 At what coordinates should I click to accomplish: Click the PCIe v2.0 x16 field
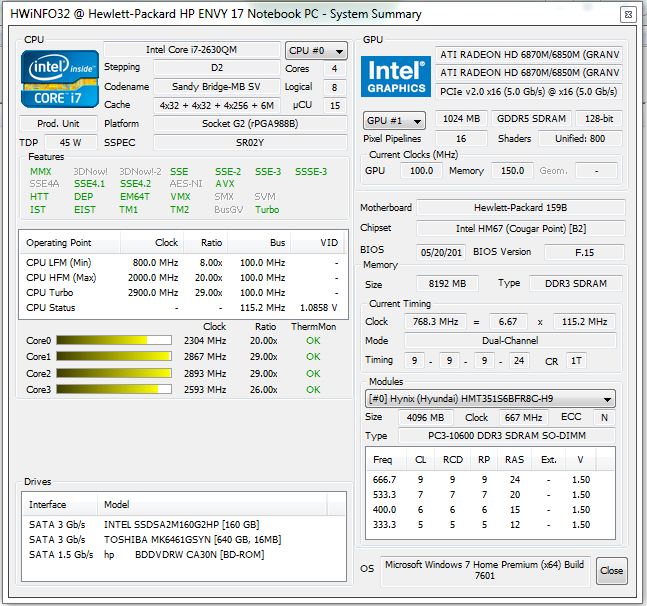[529, 91]
